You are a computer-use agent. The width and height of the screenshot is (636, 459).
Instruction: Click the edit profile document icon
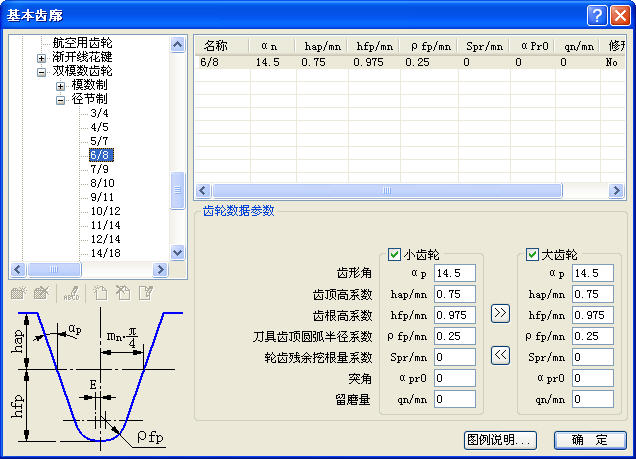point(146,292)
